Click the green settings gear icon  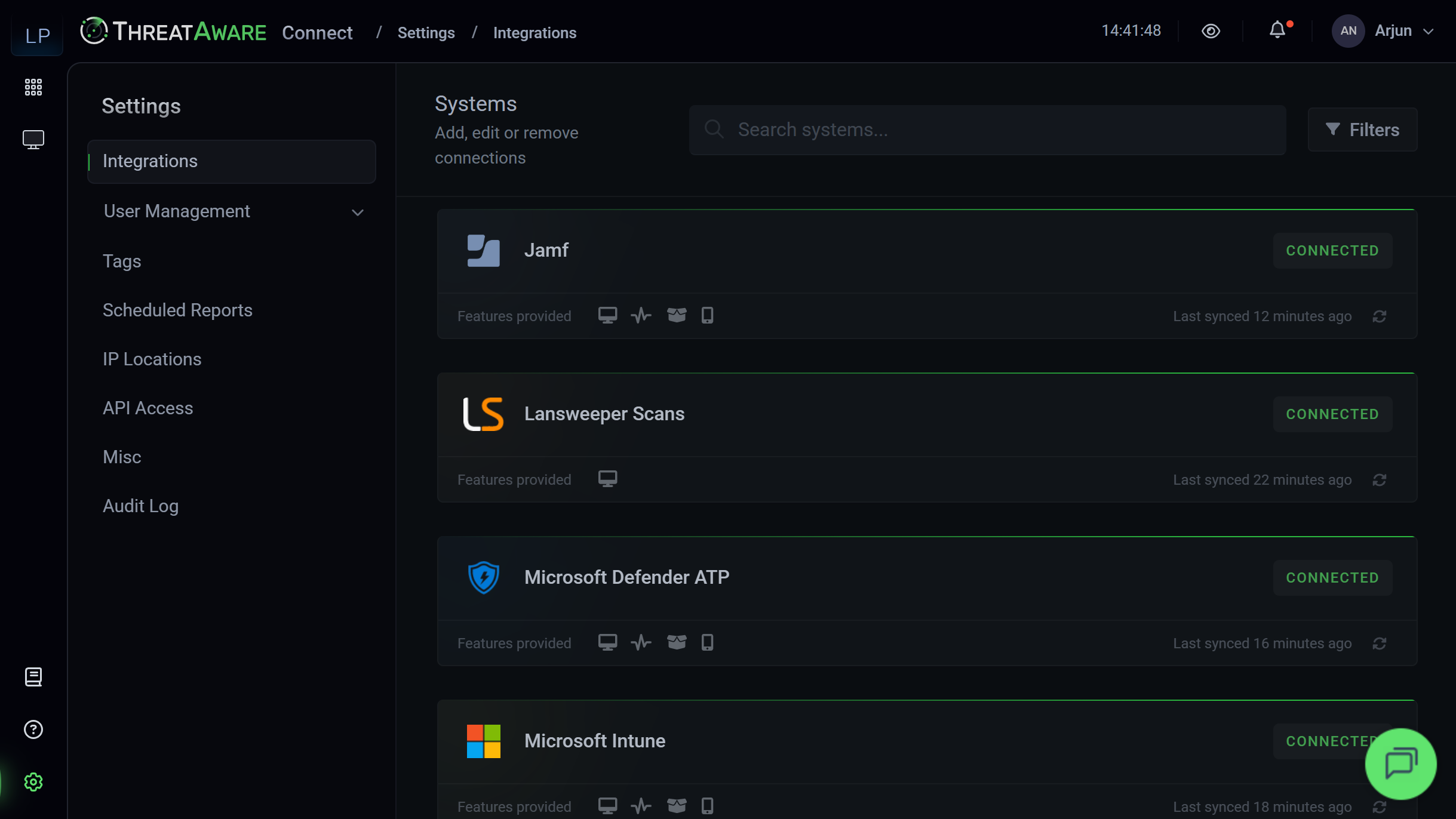pos(33,782)
